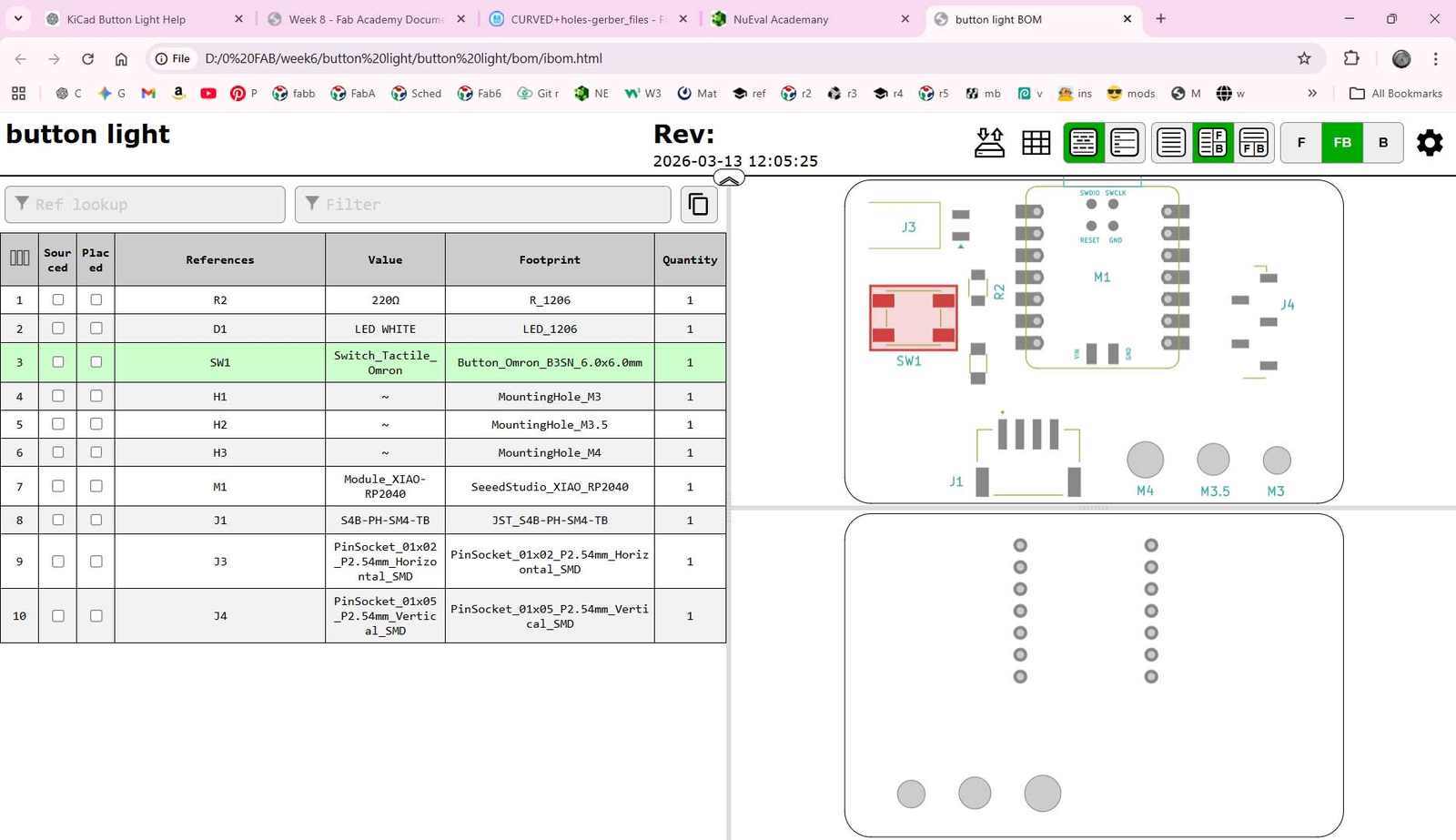The width and height of the screenshot is (1456, 840).
Task: Select the SW1 row in BOM table
Action: point(363,362)
